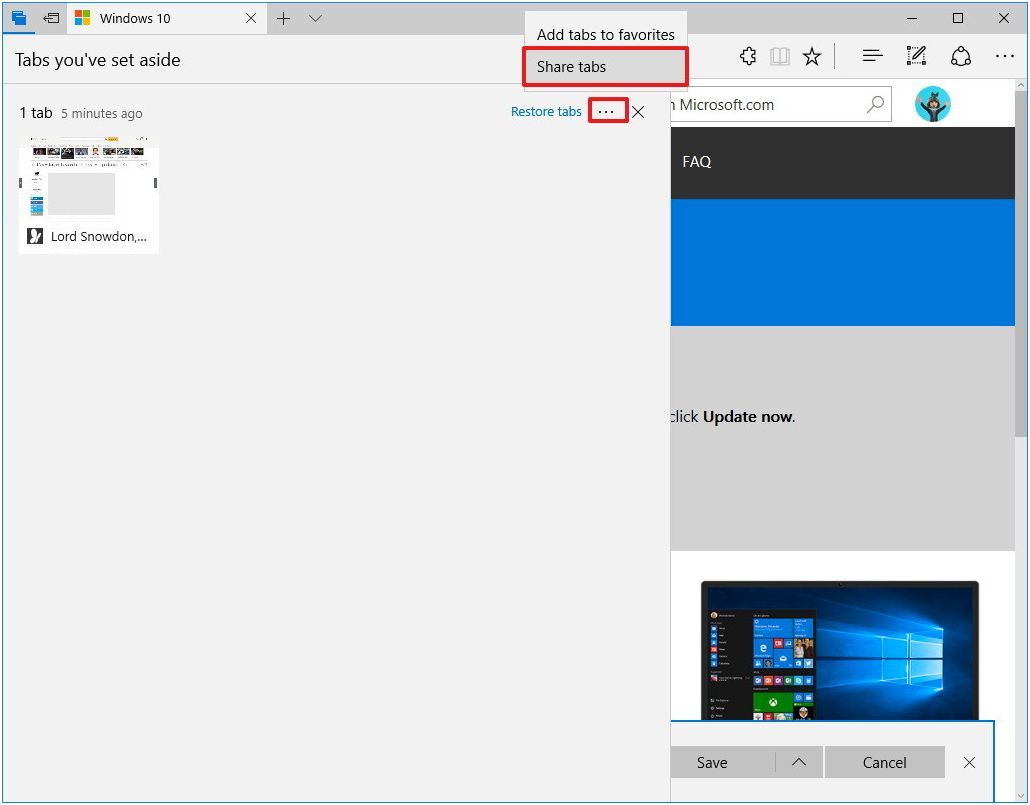
Task: Open more options beside Restore tabs
Action: [x=607, y=111]
